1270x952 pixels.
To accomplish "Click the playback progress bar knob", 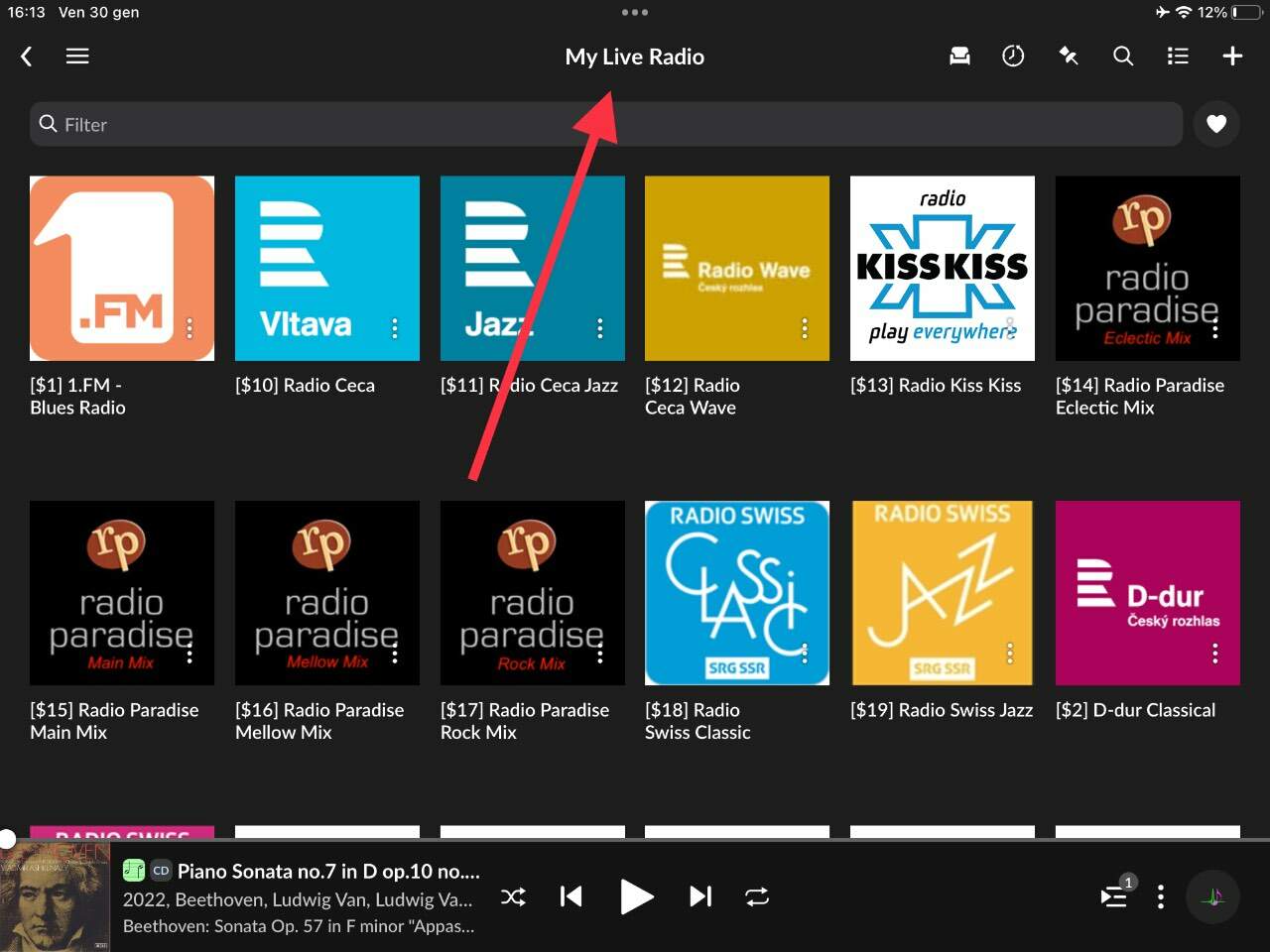I will pos(7,839).
